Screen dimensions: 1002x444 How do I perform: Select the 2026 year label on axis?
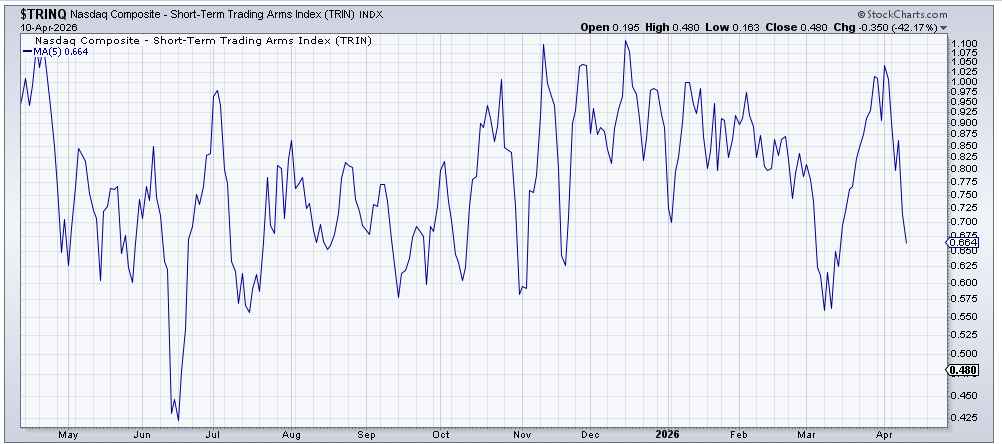click(664, 435)
